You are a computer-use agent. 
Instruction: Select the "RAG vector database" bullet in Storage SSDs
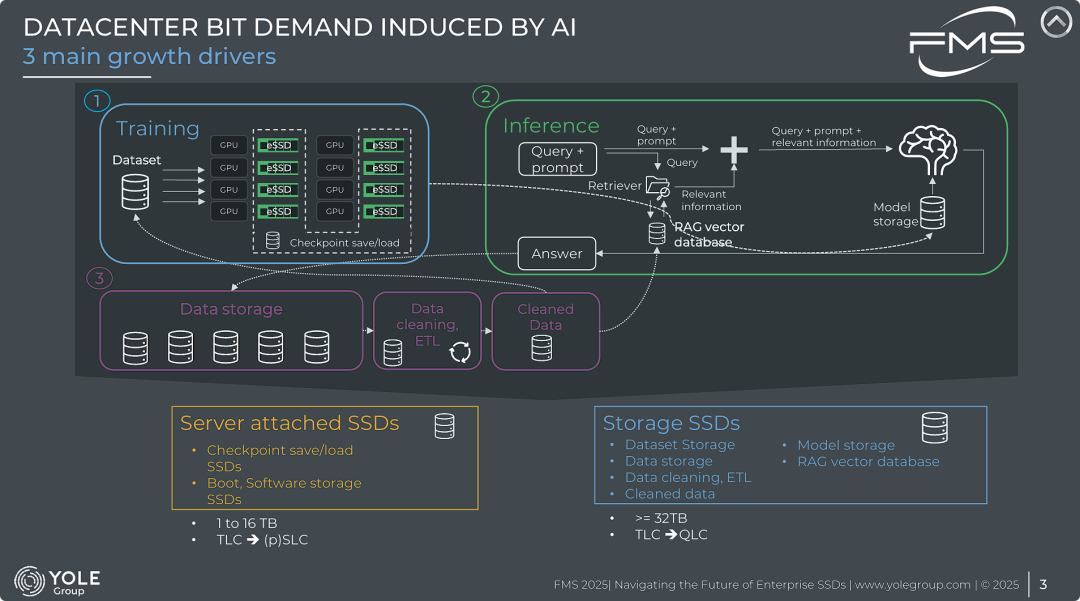click(x=868, y=462)
